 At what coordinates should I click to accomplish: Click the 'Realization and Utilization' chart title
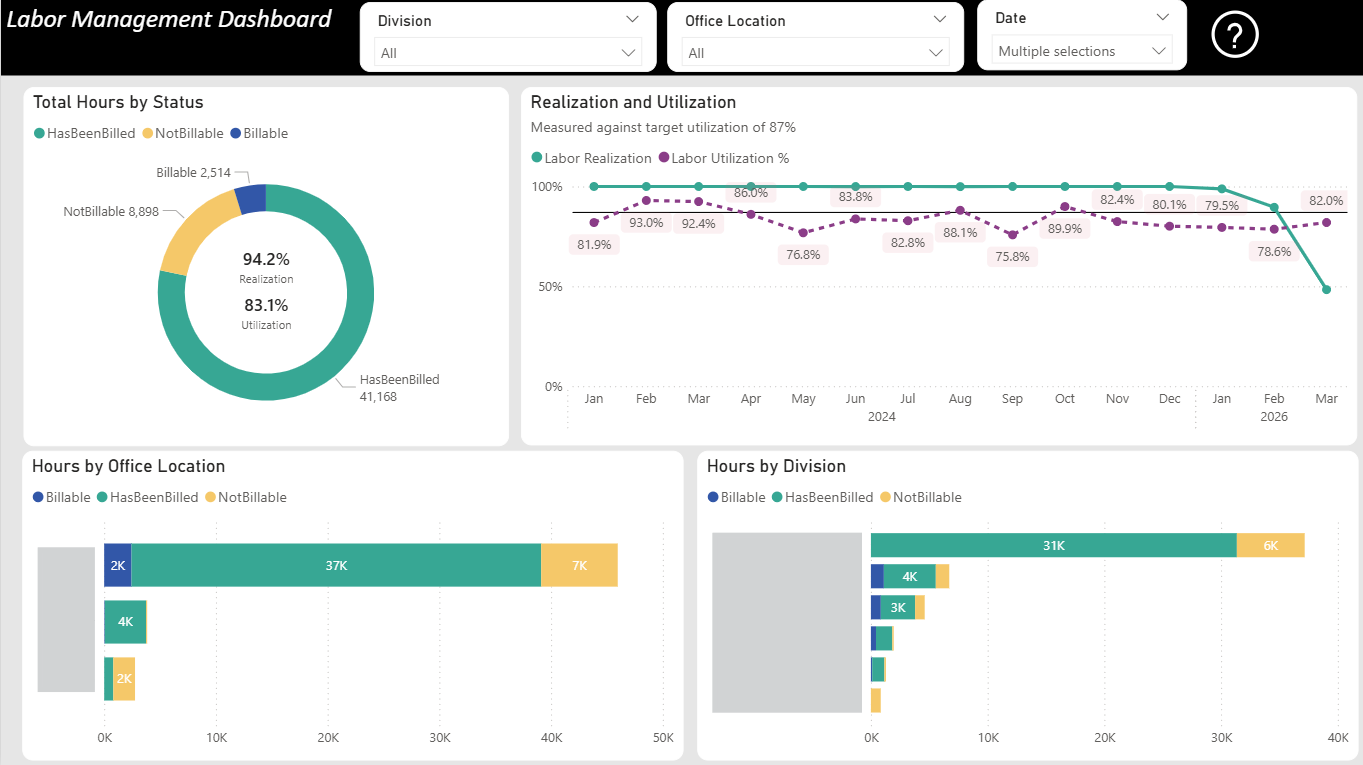point(633,102)
